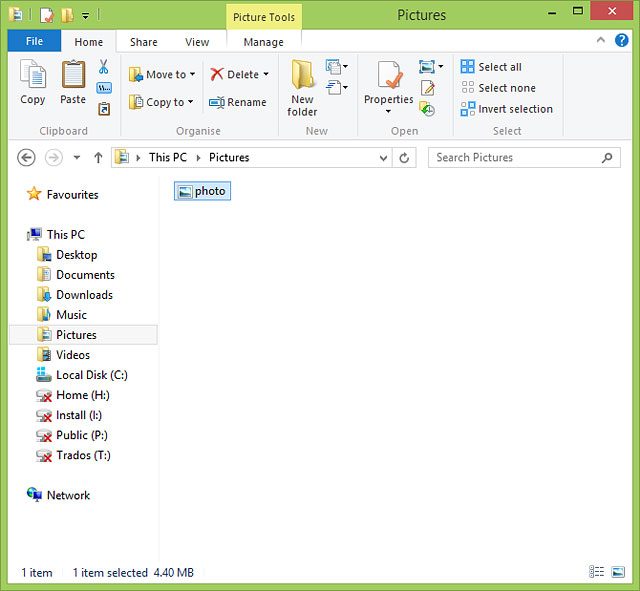640x591 pixels.
Task: Click Invert selection
Action: pos(507,109)
